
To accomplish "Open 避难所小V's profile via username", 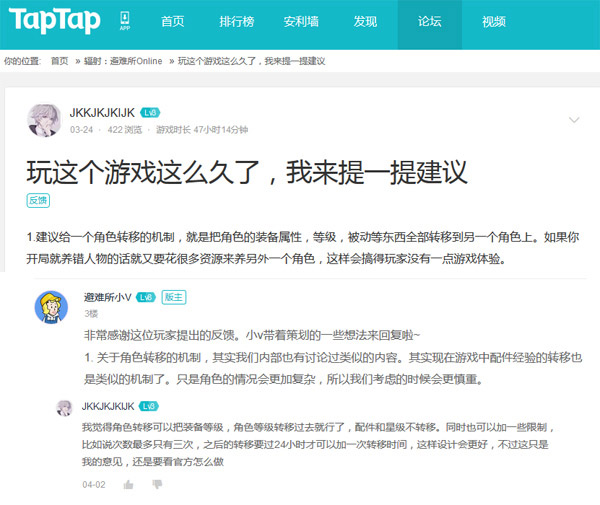I will pos(107,297).
